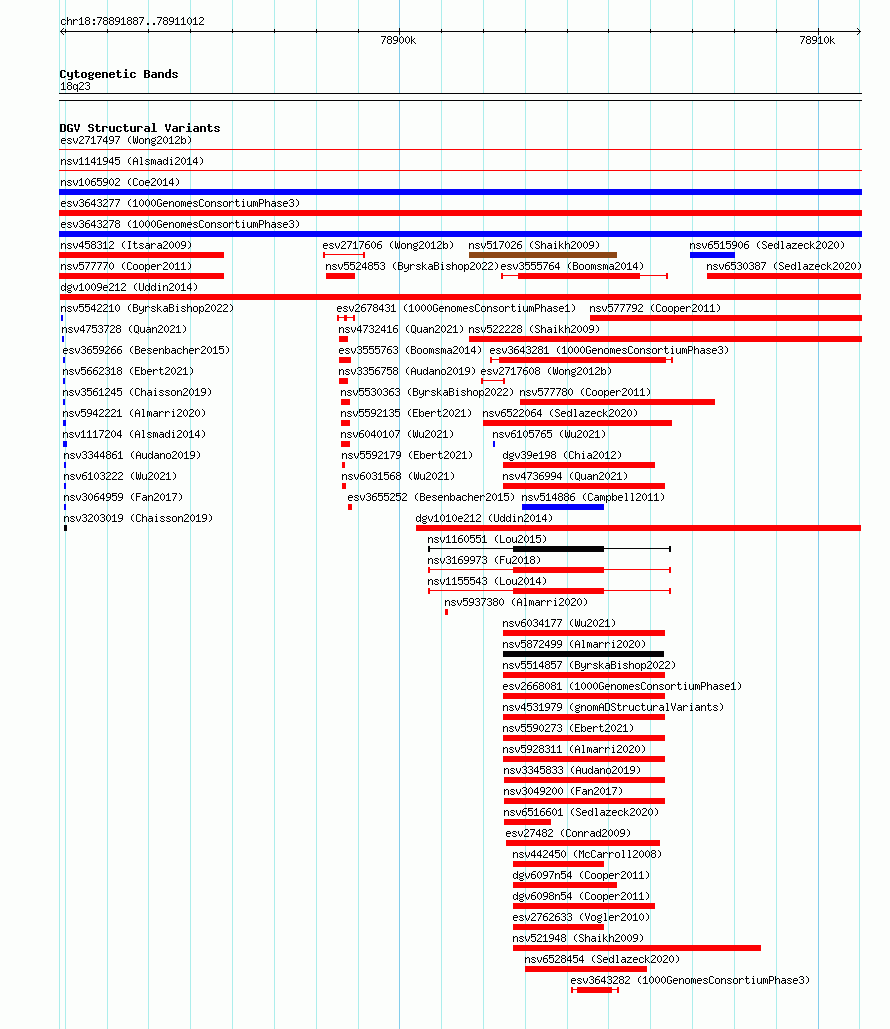Click the nsv5524853 (ByrskaBishop2022) label
890x1029 pixels.
tap(412, 266)
